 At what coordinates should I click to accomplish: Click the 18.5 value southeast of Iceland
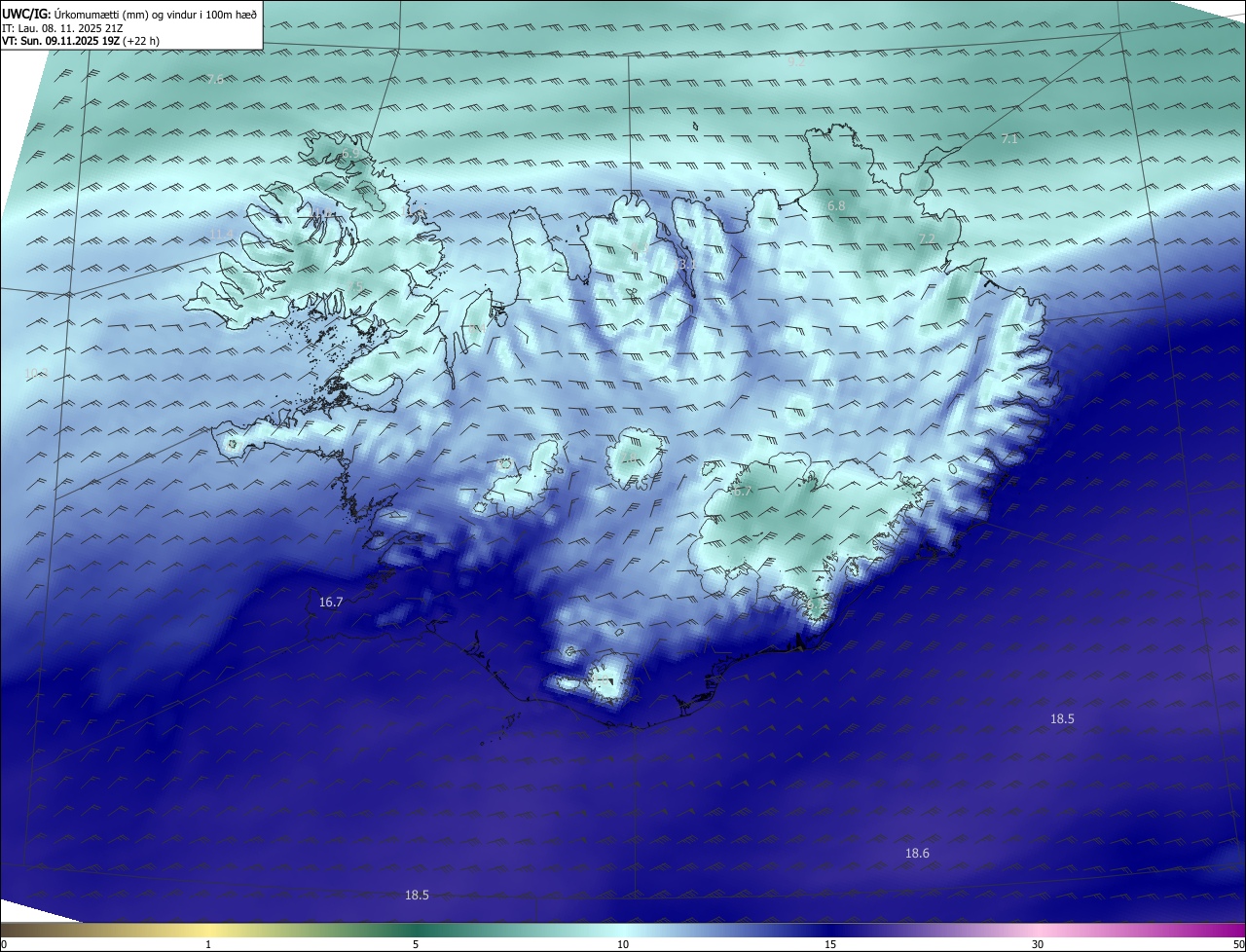tap(1062, 719)
